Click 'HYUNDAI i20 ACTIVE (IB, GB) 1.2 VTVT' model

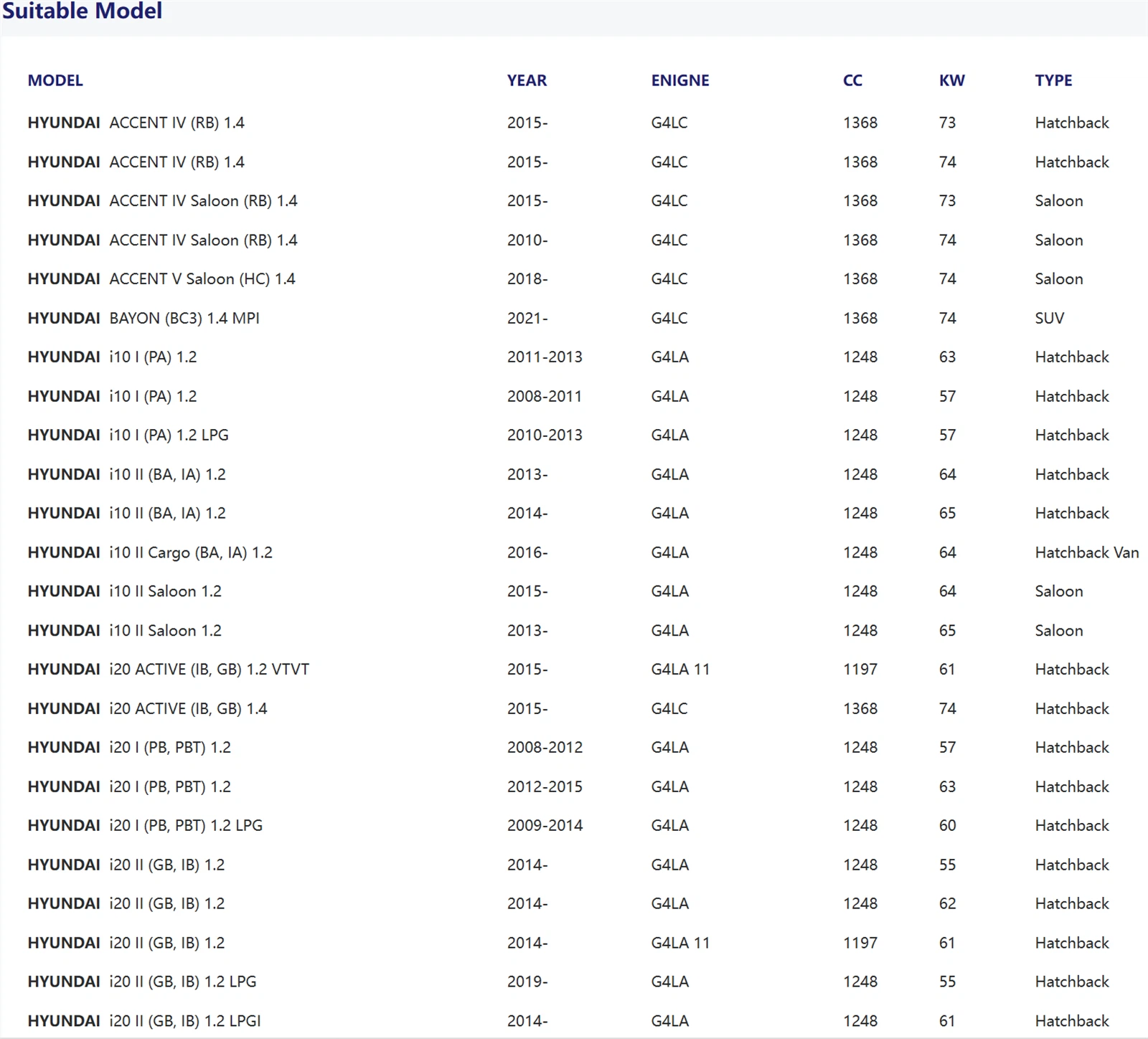[x=169, y=669]
